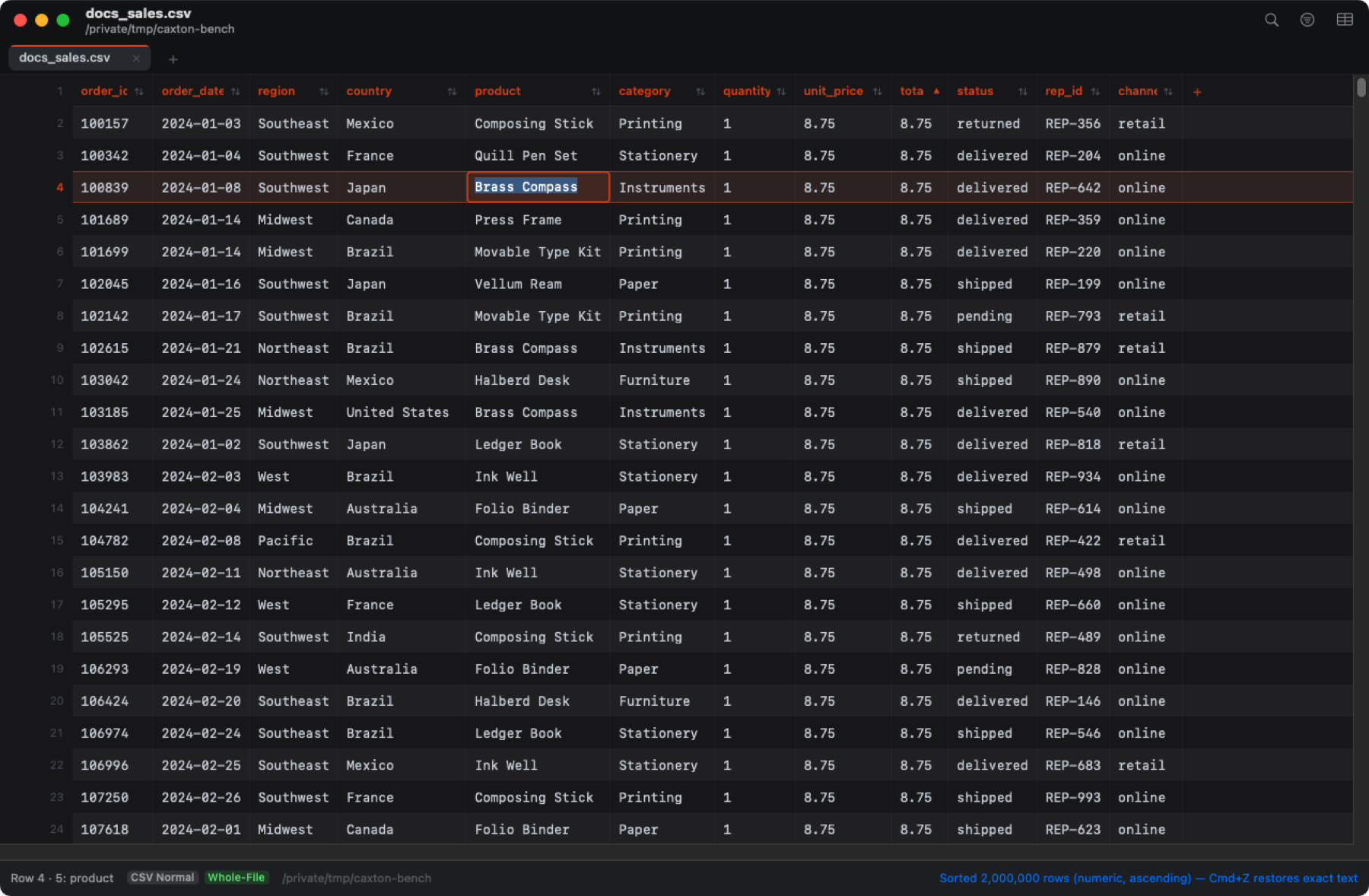Image resolution: width=1369 pixels, height=896 pixels.
Task: Toggle ascending sort arrow on total column
Action: coord(936,91)
